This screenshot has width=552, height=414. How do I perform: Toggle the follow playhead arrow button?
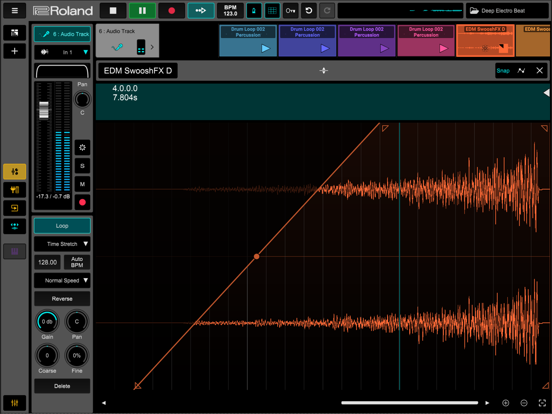201,11
